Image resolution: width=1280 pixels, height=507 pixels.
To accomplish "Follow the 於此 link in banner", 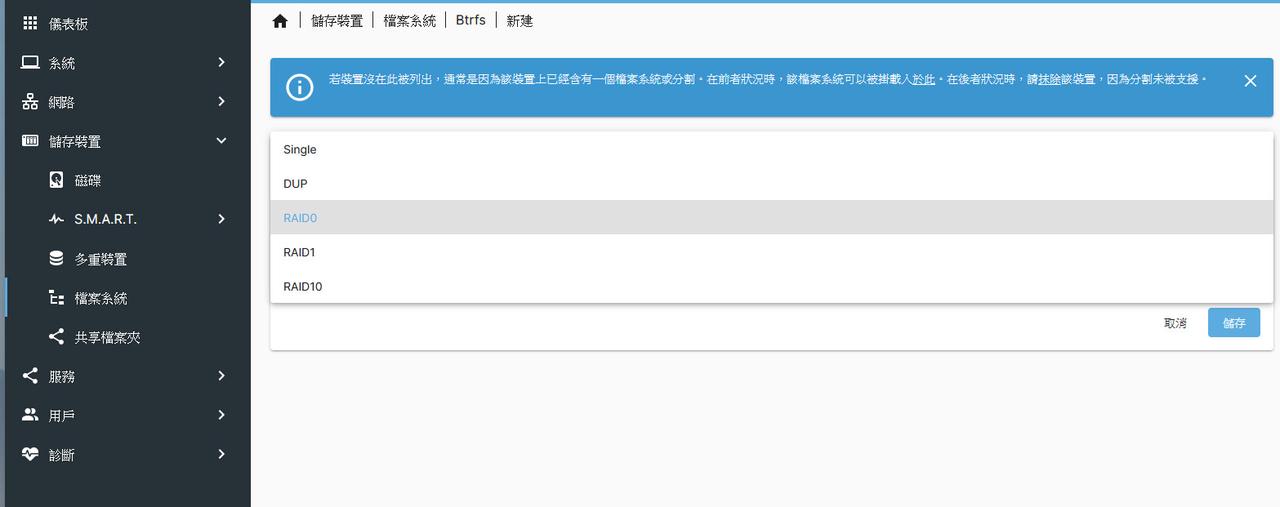I will [923, 79].
